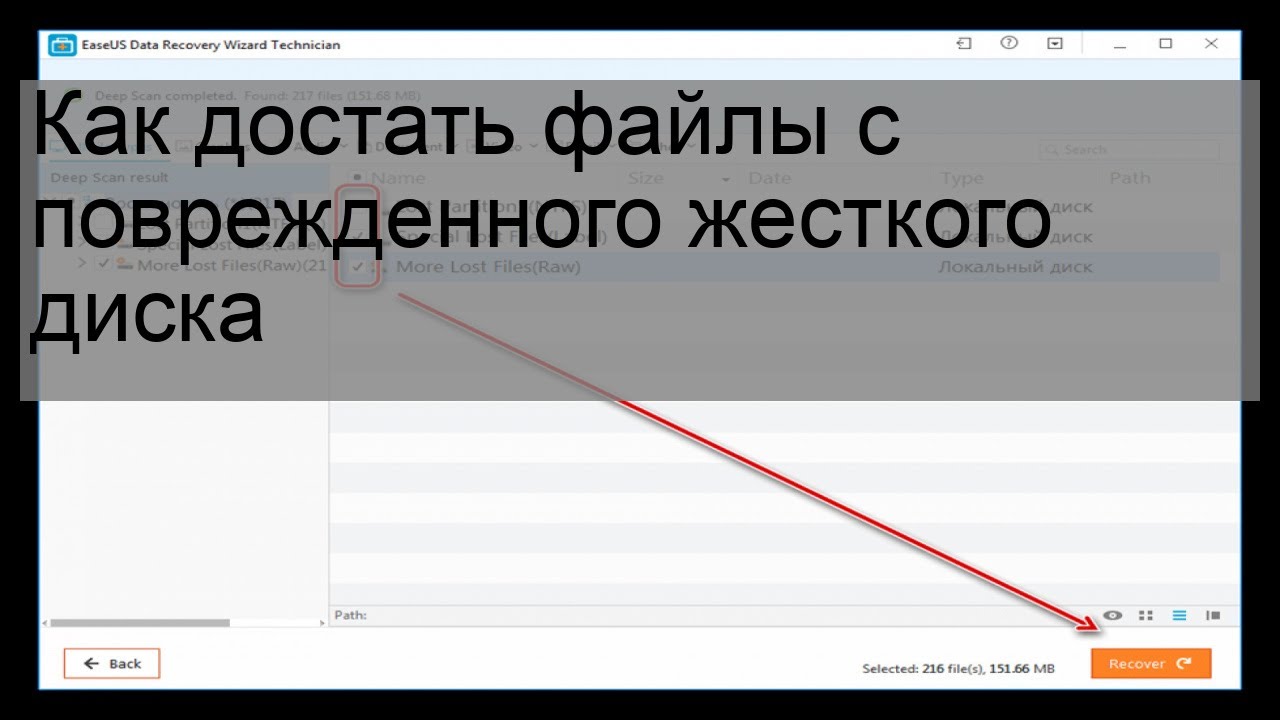Close the EaseUS window
Viewport: 1280px width, 720px height.
click(x=1211, y=44)
